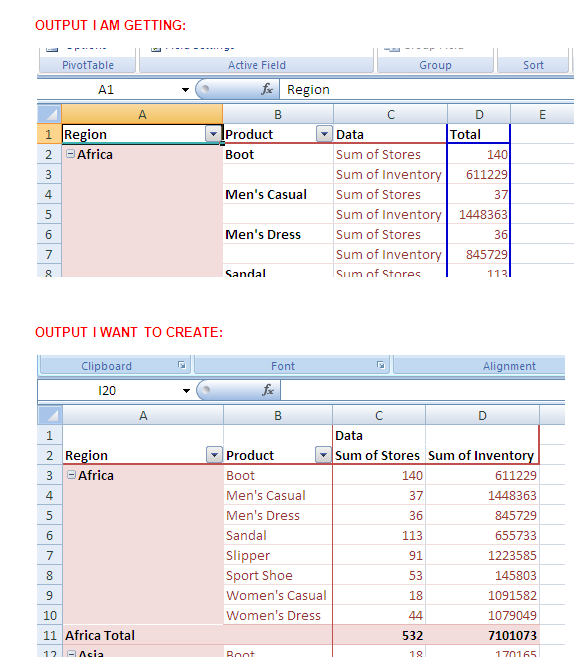
Task: Select bold 'Men's Casual' cell in 'output I am getting' sheet
Action: point(278,194)
